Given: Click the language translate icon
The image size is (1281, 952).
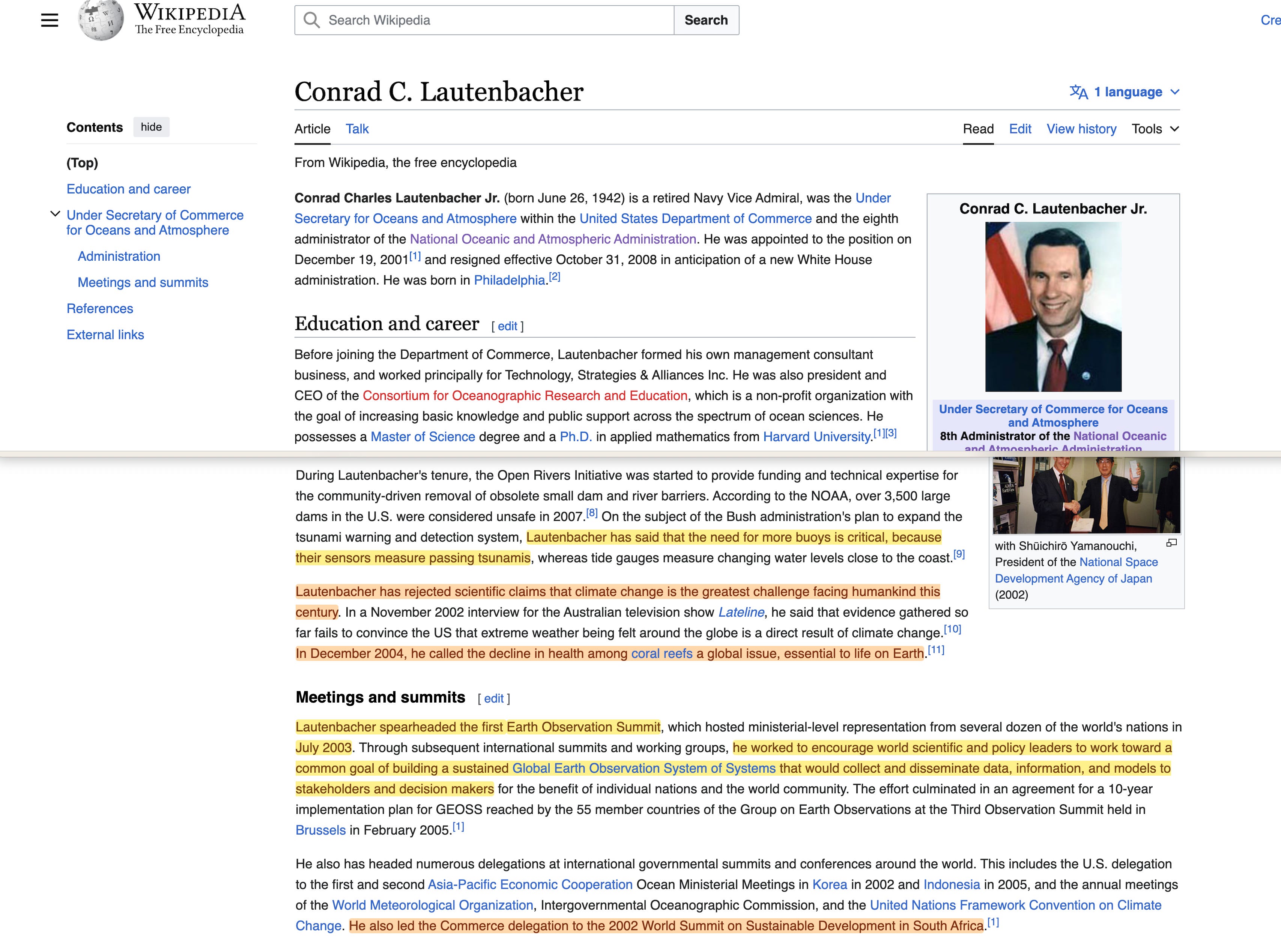Looking at the screenshot, I should point(1078,92).
